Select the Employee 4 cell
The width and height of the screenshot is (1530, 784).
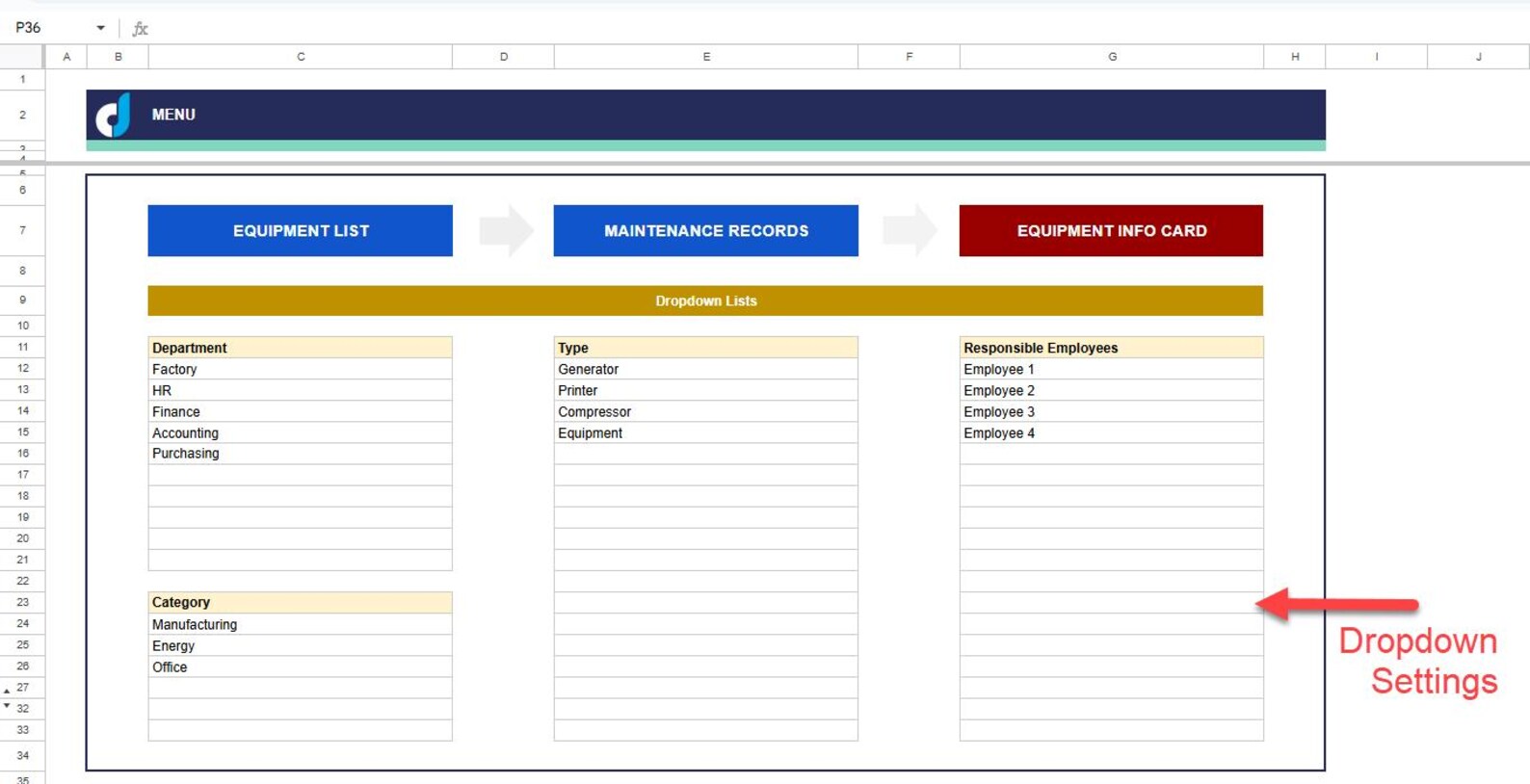tap(1112, 432)
